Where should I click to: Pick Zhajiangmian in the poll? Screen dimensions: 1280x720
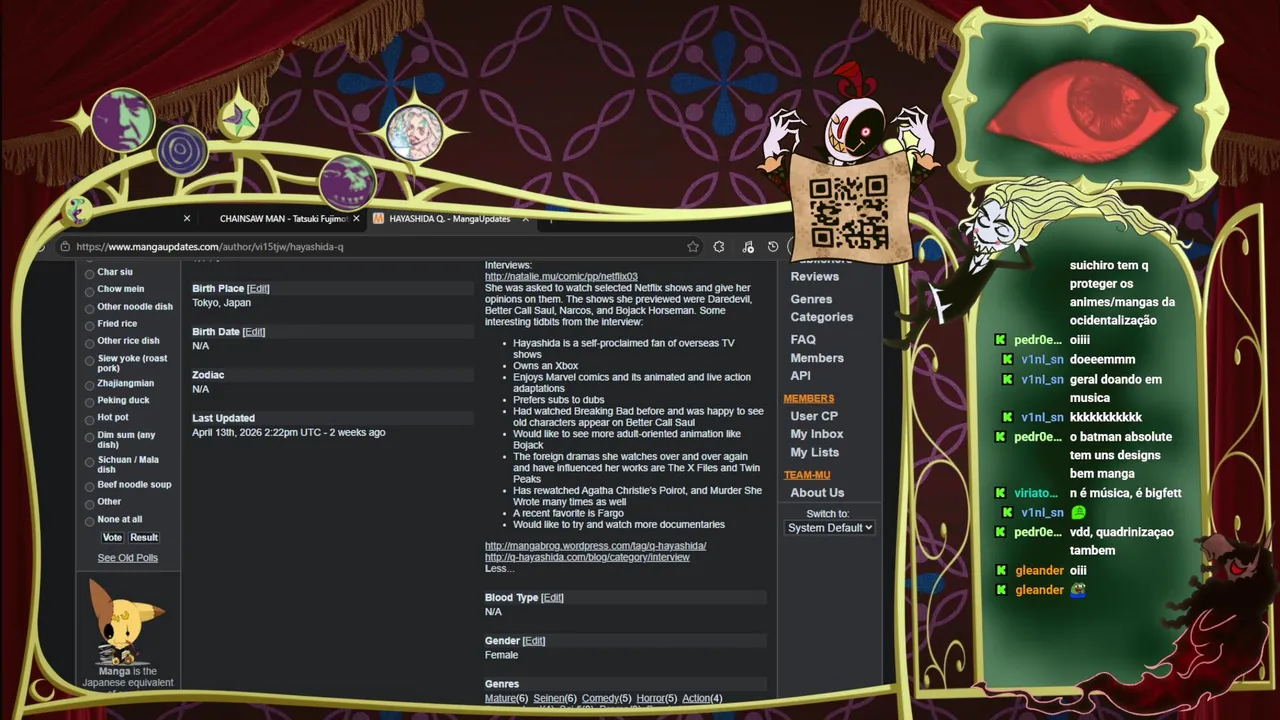89,384
